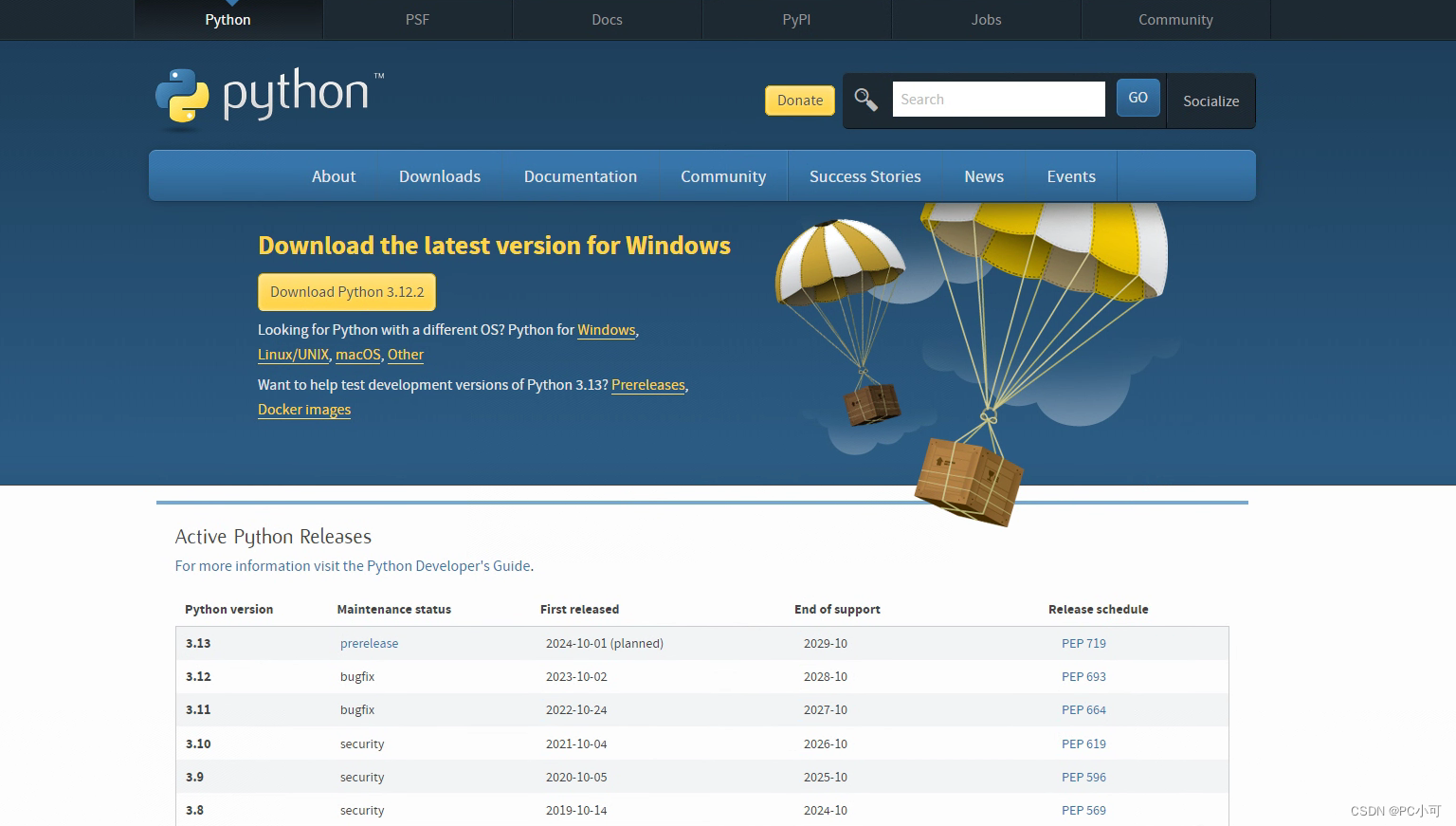Viewport: 1456px width, 826px height.
Task: Open the News navigation menu
Action: click(x=984, y=176)
